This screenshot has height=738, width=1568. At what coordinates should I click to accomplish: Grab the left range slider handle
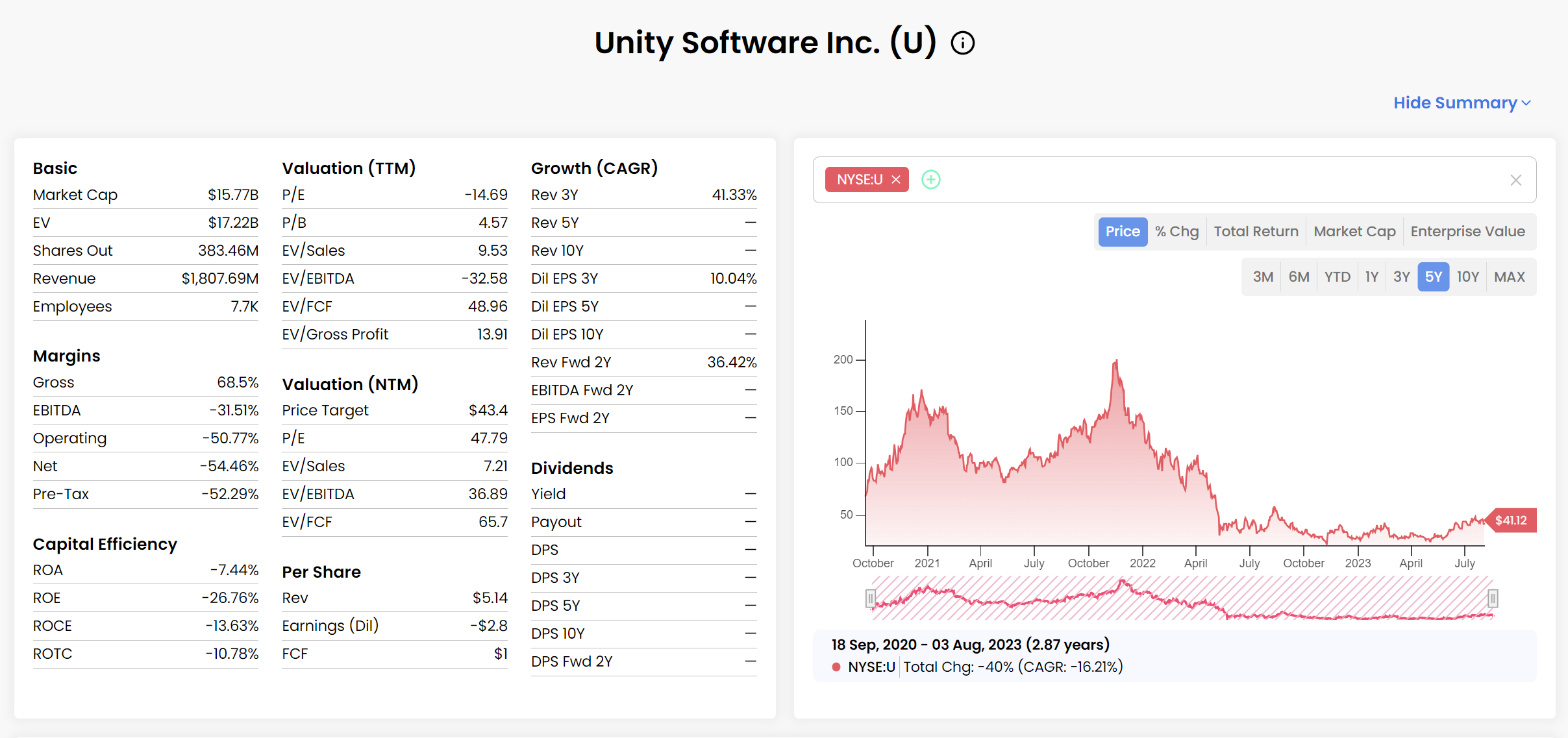click(x=871, y=598)
